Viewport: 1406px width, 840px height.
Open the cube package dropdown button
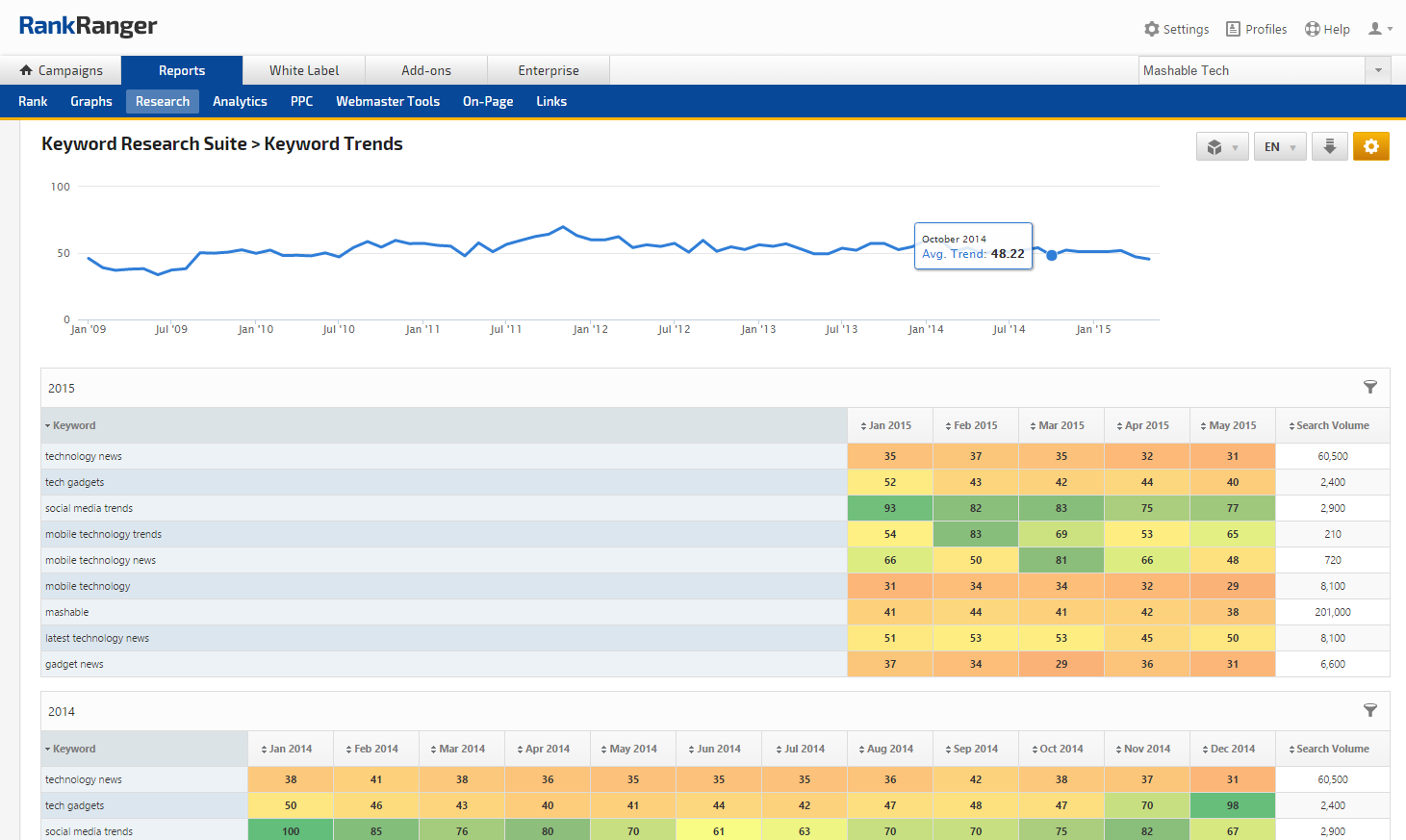click(1221, 147)
